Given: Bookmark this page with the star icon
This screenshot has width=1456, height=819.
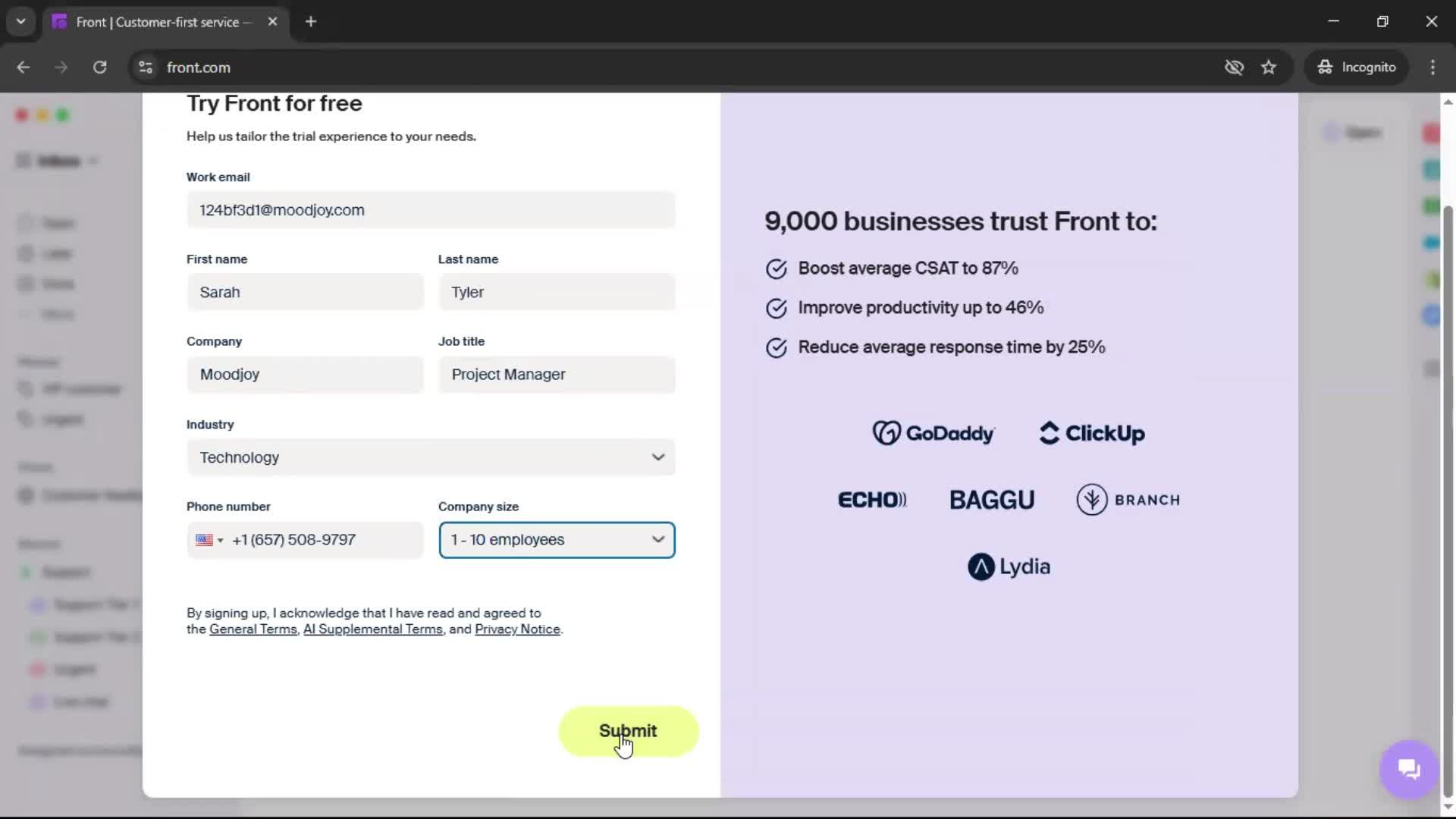Looking at the screenshot, I should coord(1269,67).
